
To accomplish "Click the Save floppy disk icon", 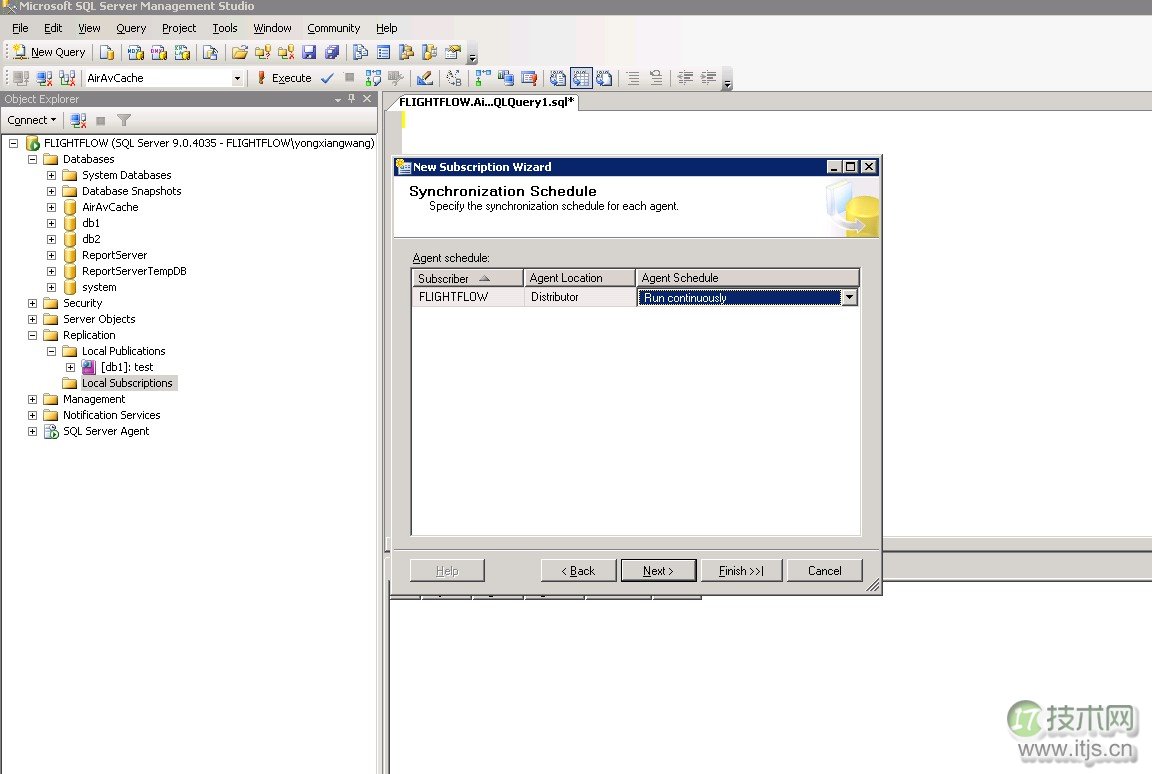I will click(309, 52).
